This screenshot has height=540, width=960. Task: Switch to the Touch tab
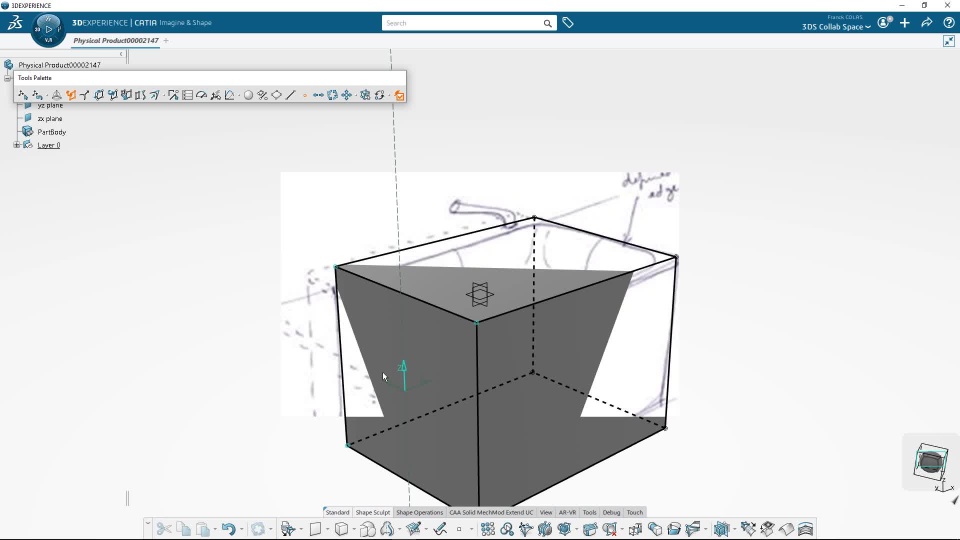(x=635, y=512)
